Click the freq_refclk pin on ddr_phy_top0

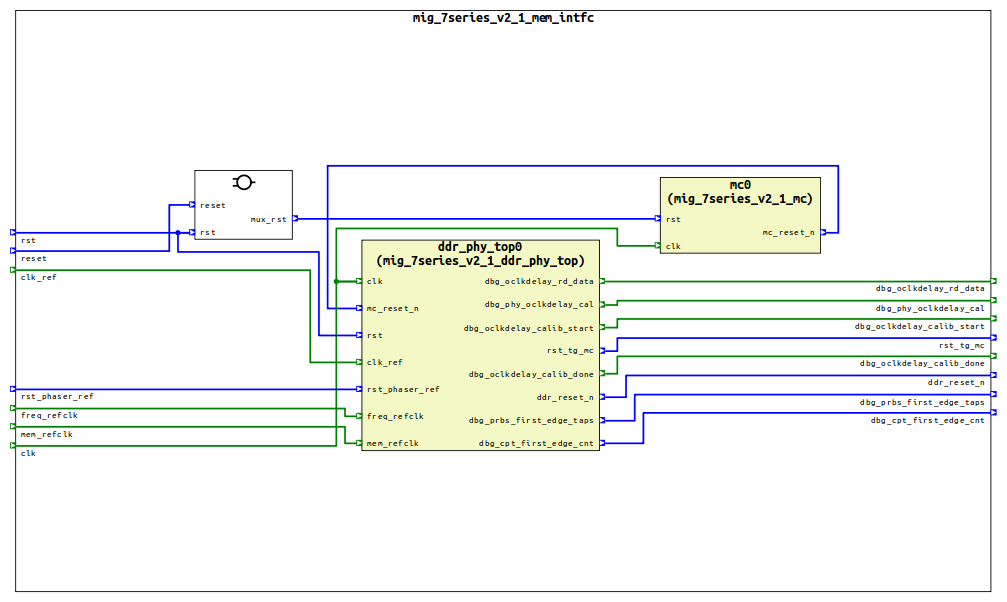click(361, 416)
